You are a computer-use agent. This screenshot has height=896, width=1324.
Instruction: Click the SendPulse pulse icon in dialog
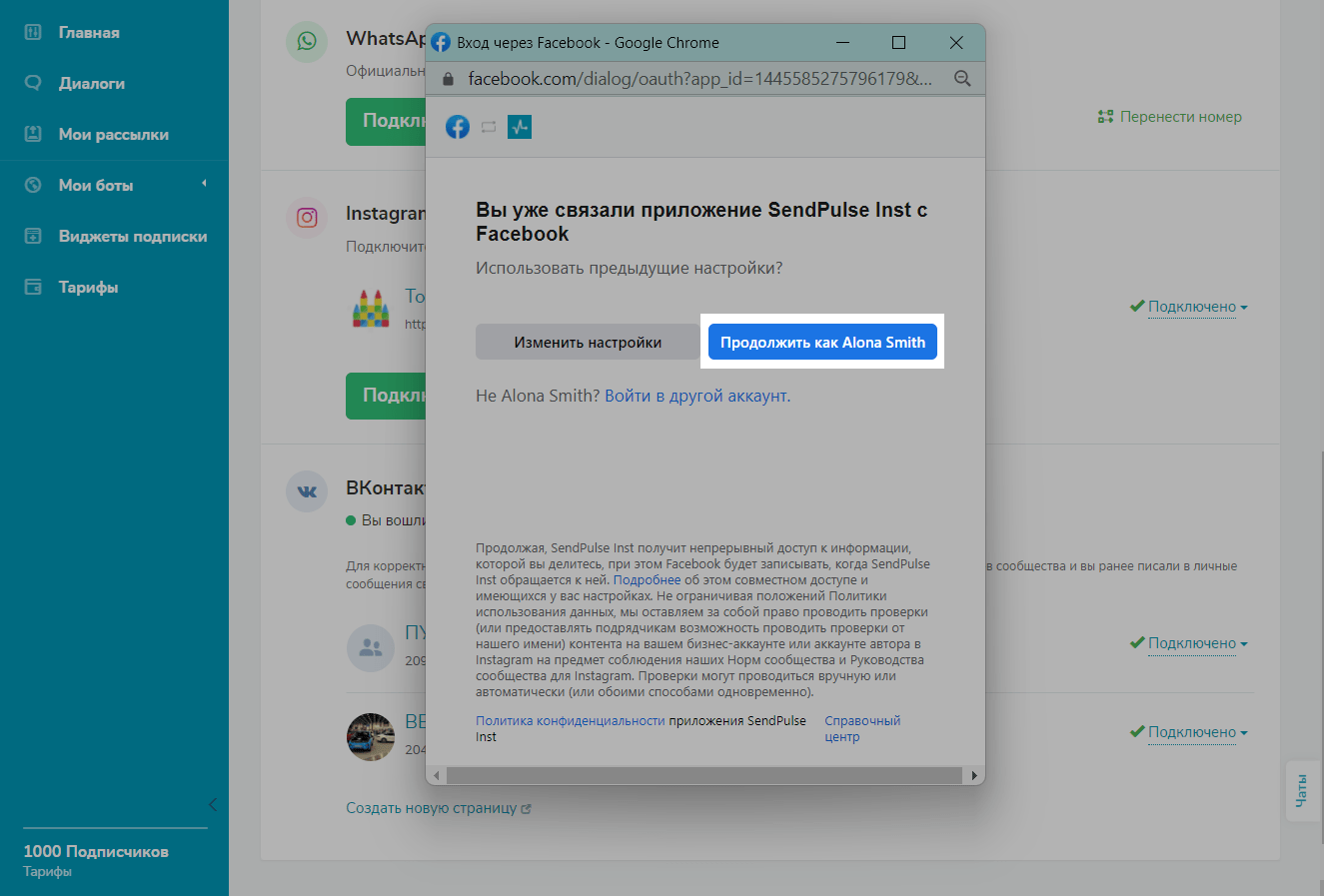click(520, 127)
